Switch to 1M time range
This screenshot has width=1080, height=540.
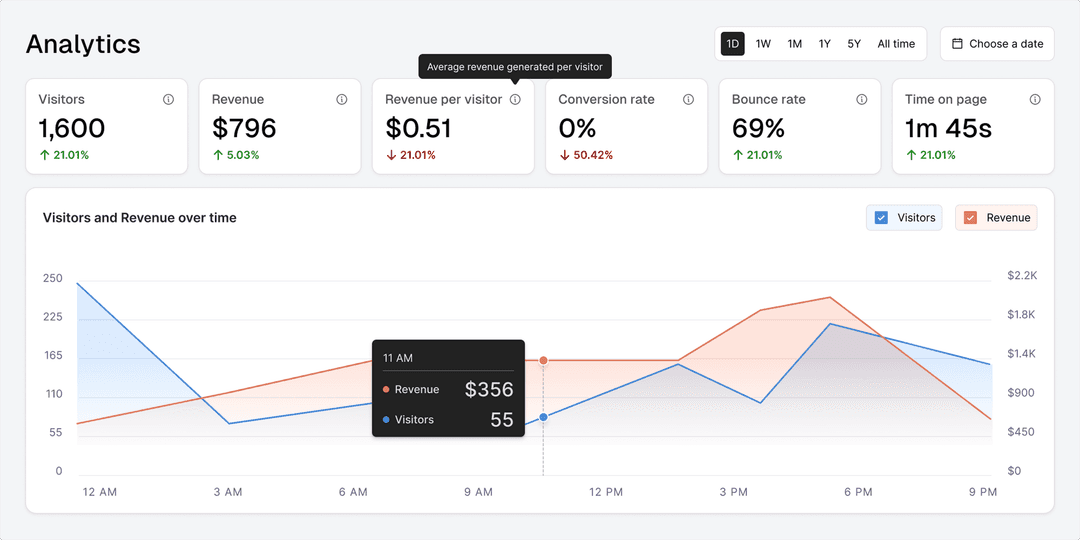coord(794,44)
